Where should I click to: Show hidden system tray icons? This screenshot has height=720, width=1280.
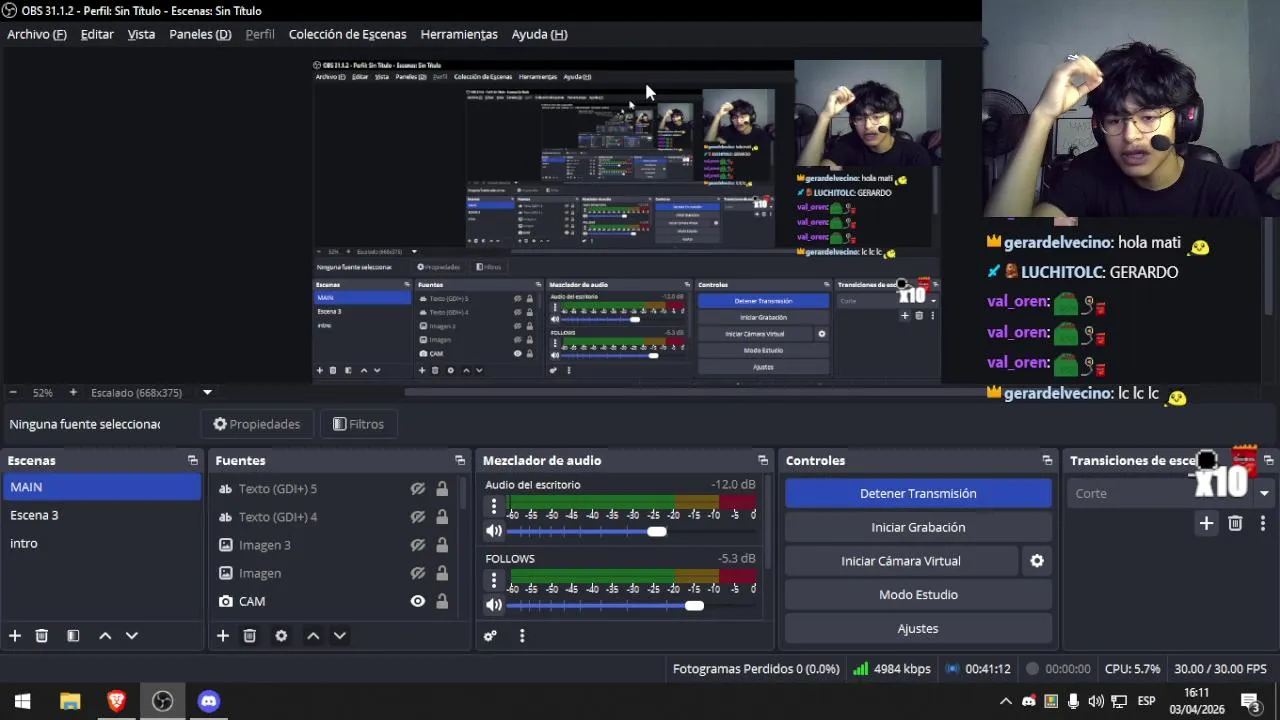[x=1006, y=701]
